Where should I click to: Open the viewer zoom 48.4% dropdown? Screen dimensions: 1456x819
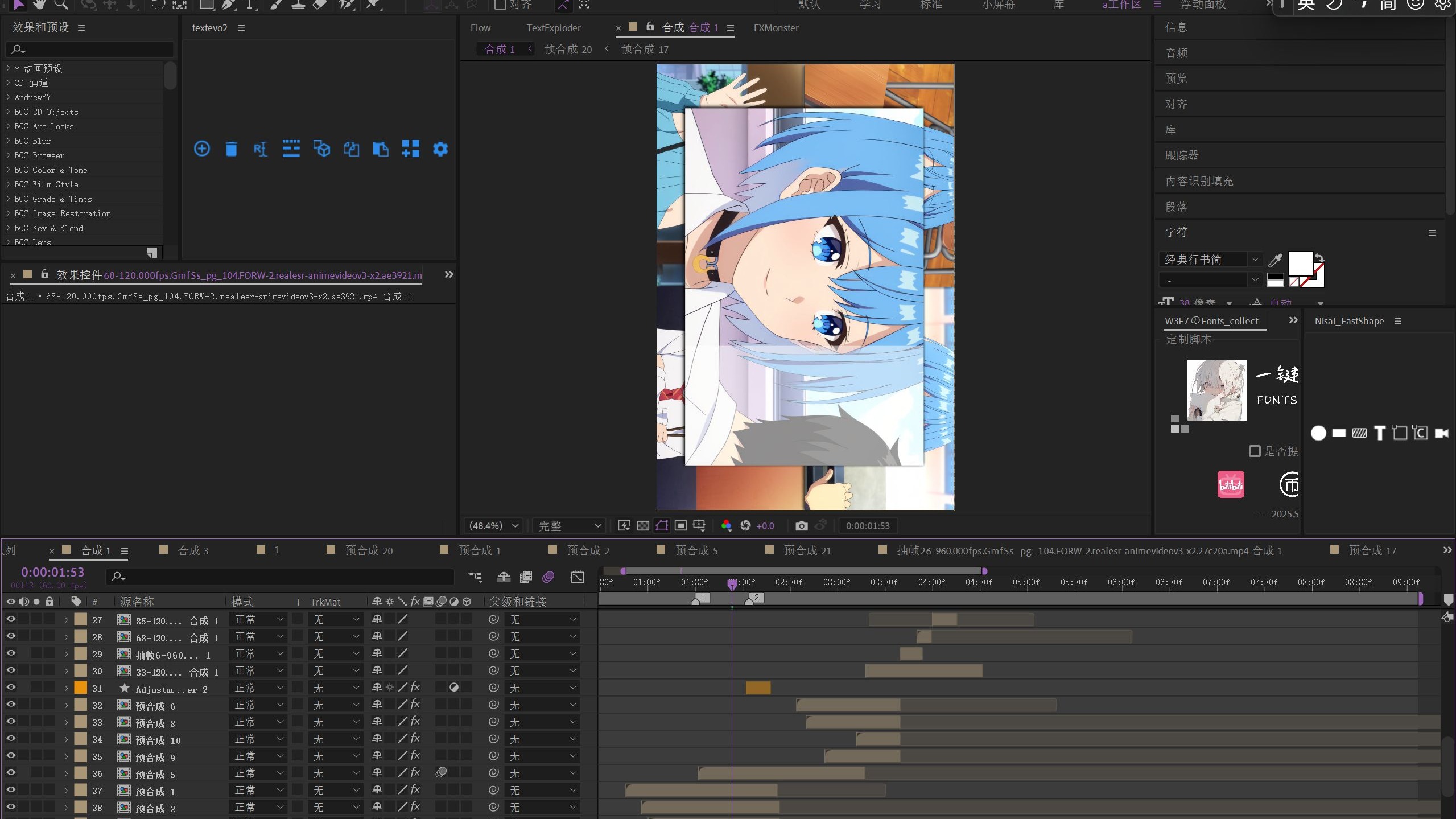(493, 526)
